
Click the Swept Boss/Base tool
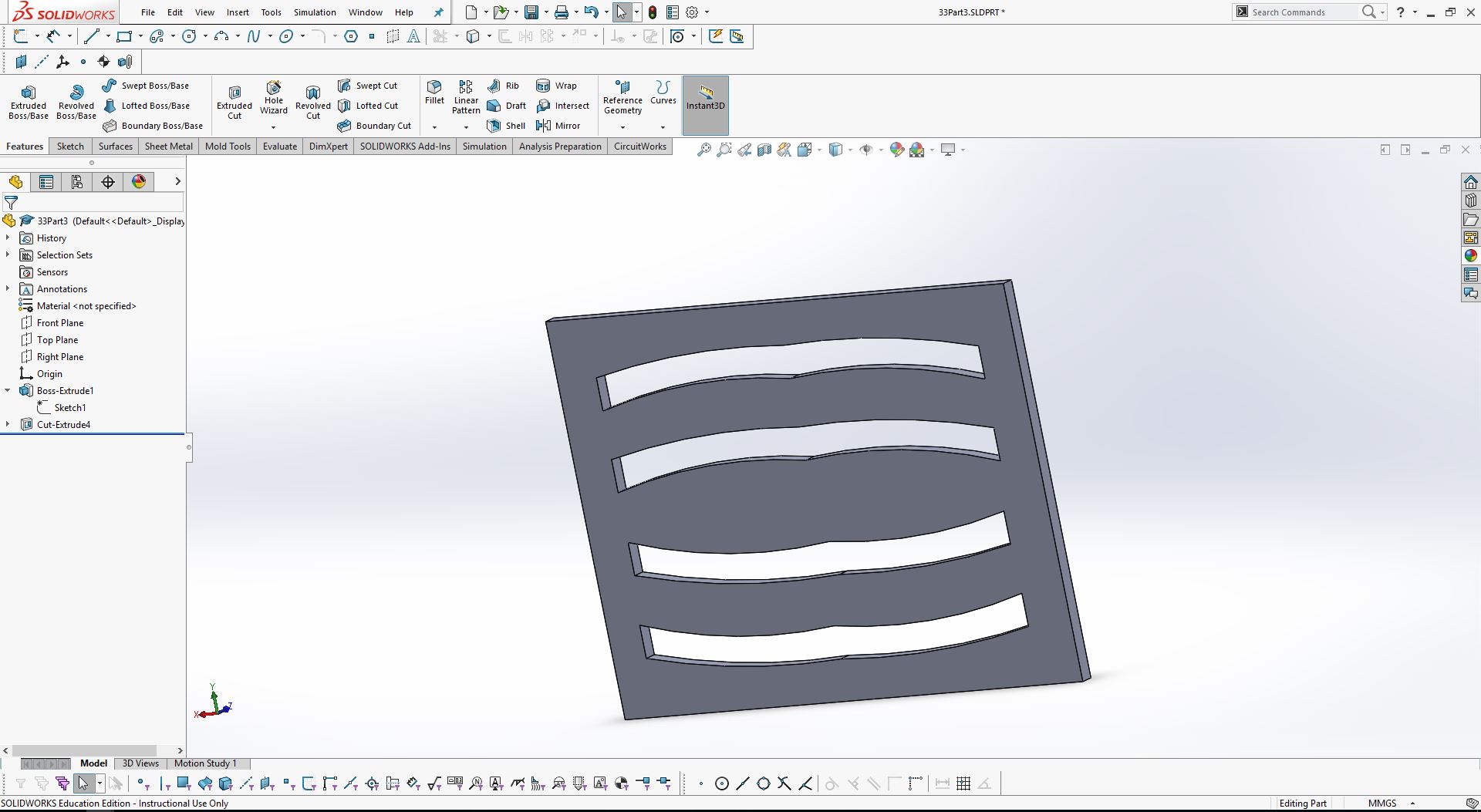click(x=145, y=86)
